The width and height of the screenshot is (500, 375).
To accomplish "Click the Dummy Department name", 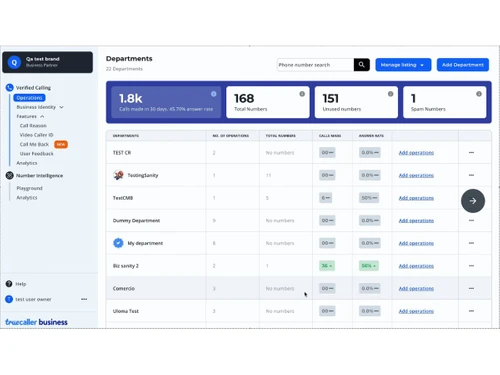I will point(136,221).
